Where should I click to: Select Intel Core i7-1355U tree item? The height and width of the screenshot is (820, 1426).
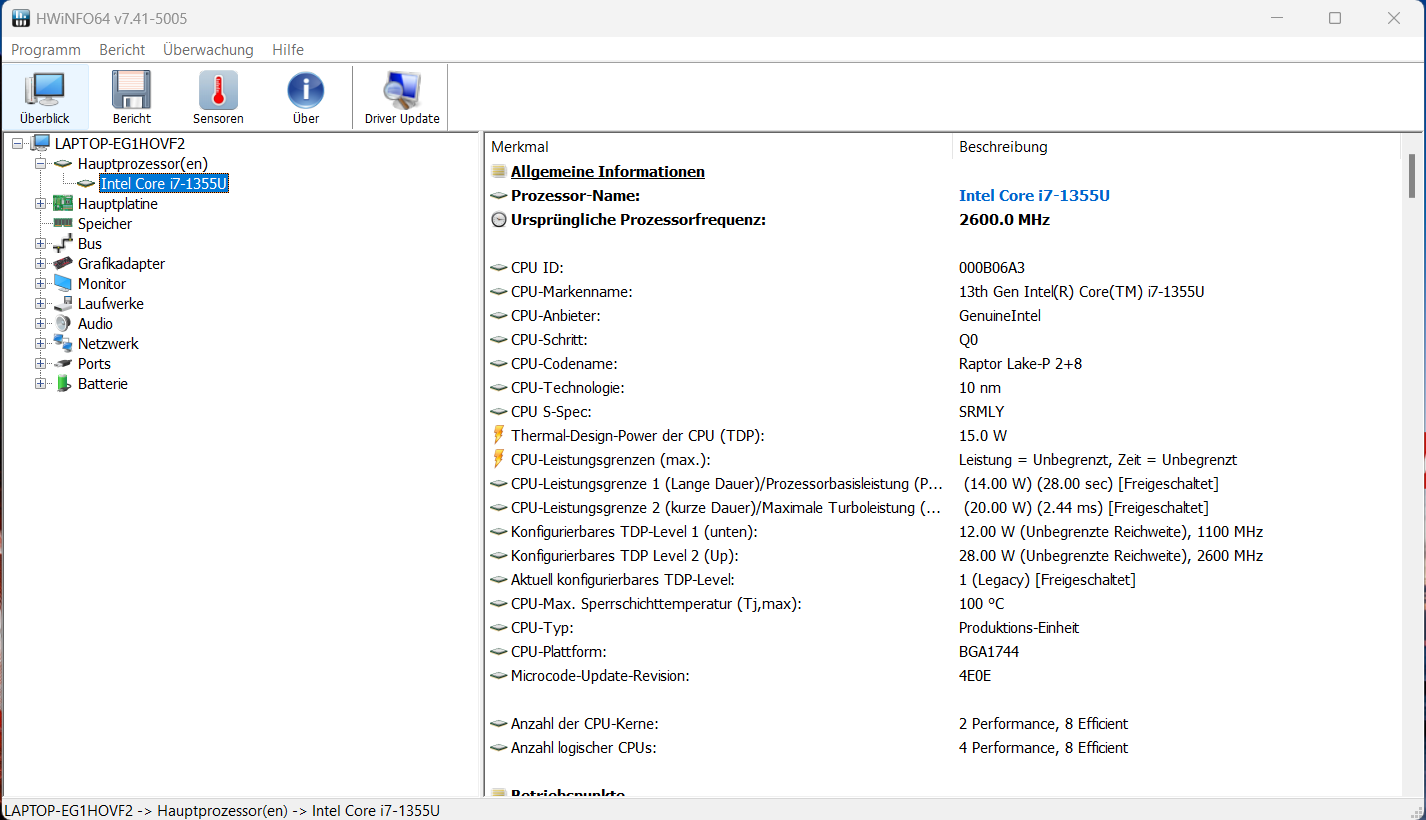tap(164, 183)
